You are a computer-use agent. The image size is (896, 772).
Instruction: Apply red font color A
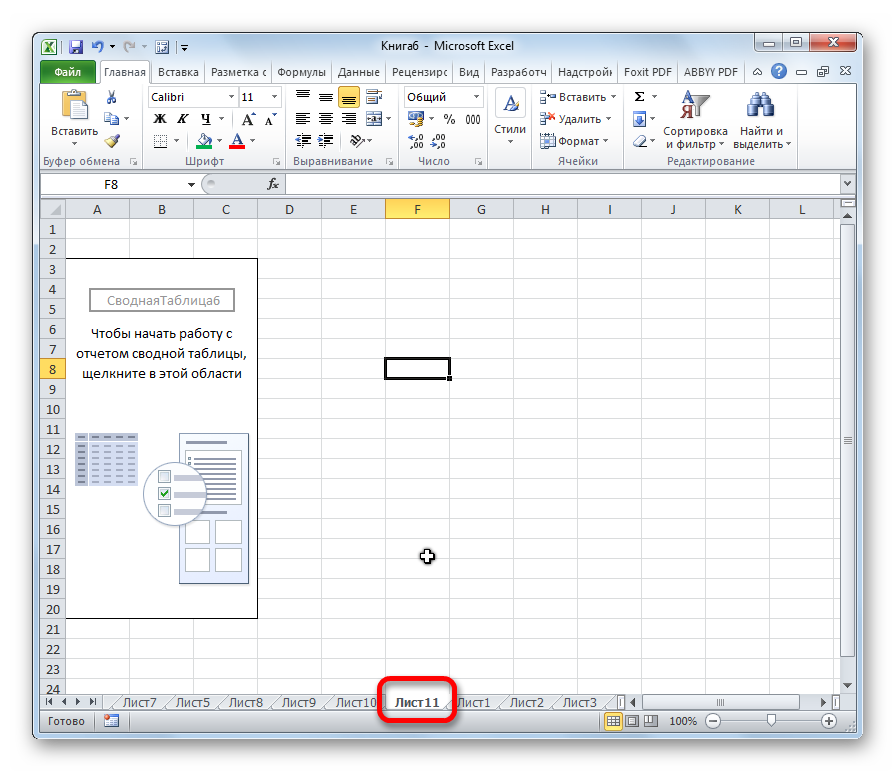pyautogui.click(x=237, y=141)
